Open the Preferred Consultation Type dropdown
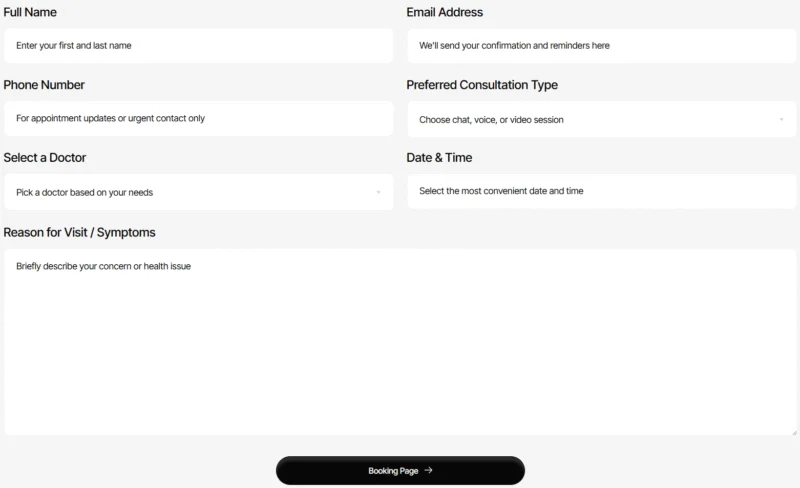 (602, 119)
